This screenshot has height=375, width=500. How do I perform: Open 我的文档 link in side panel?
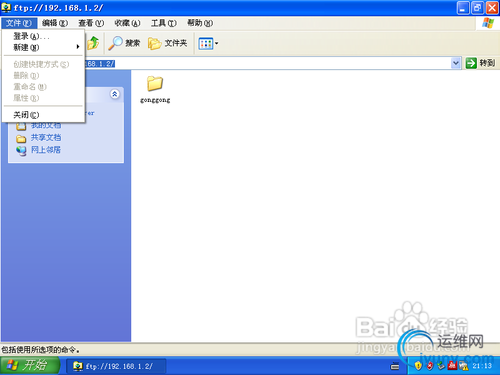tap(46, 125)
